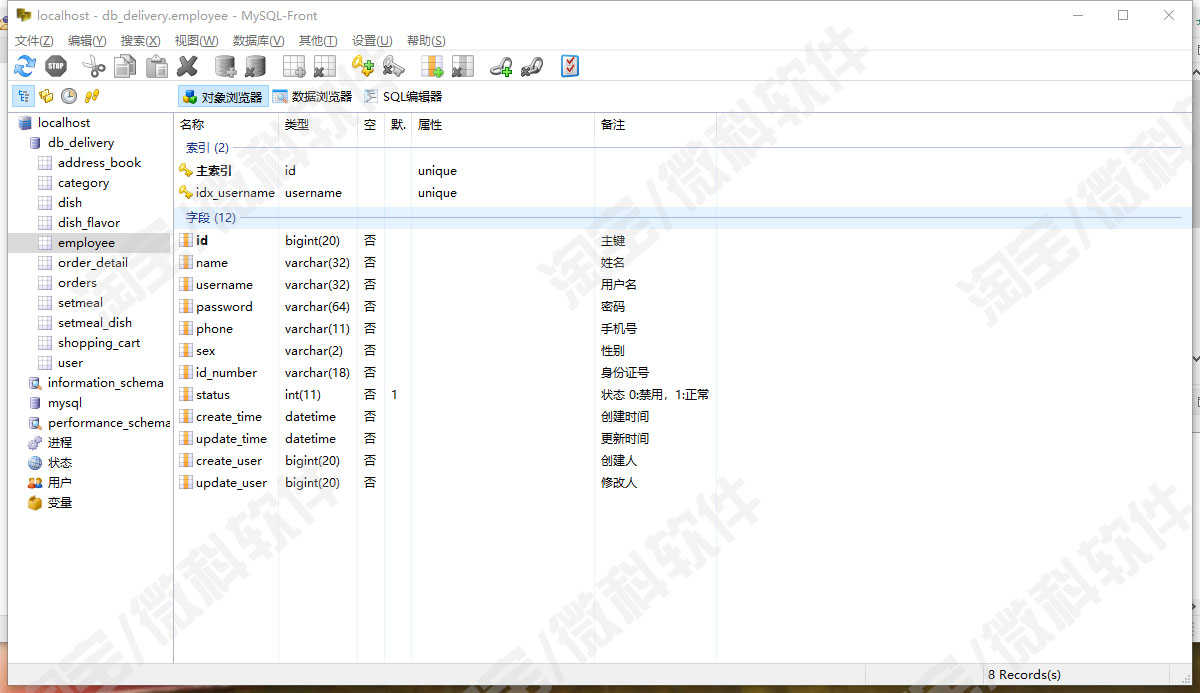Collapse the 字段 (12) group header
1200x693 pixels.
(x=211, y=218)
